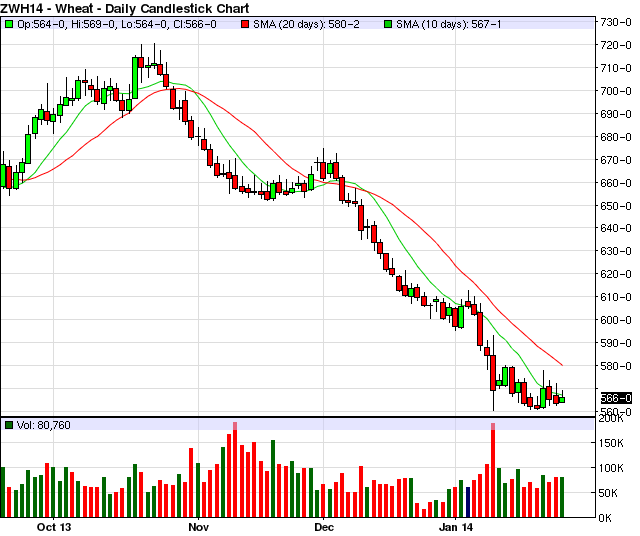Screen dimensions: 640x536
Task: Click the end of the red SMA 20 line
Action: 562,365
